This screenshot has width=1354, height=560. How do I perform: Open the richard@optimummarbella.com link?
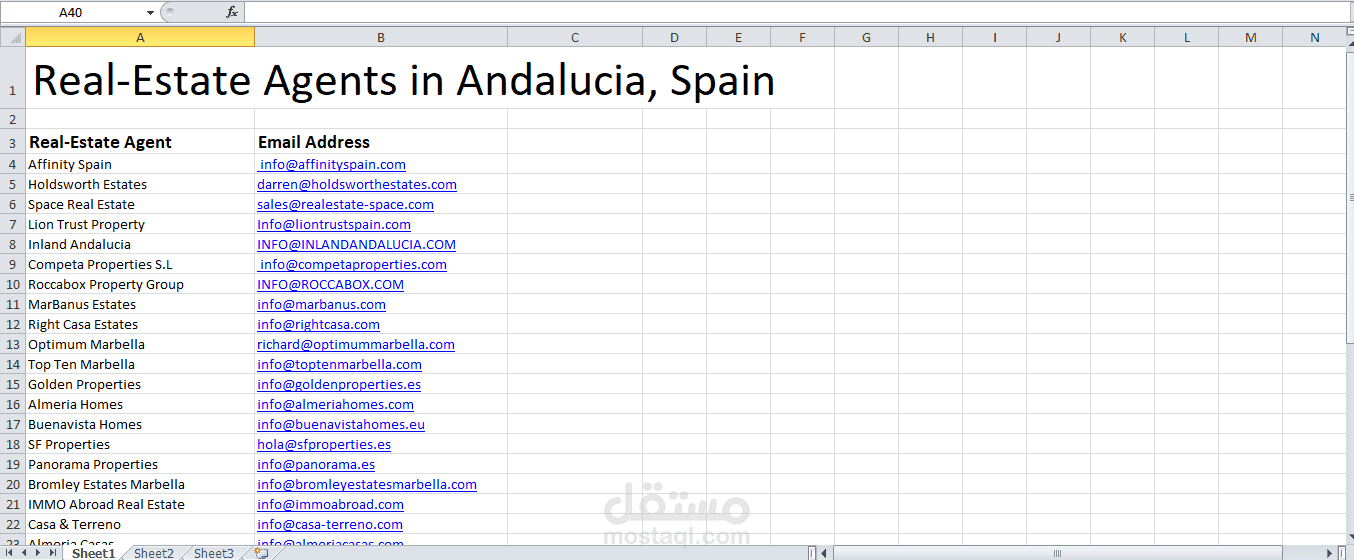tap(356, 344)
